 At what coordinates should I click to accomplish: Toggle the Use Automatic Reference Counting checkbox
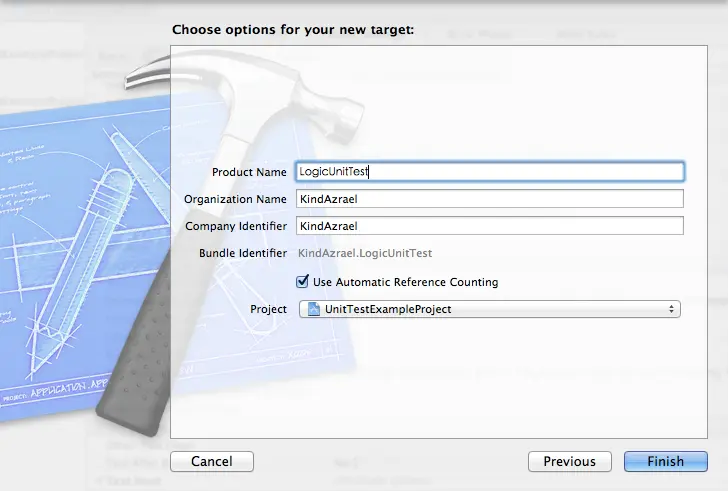coord(303,282)
